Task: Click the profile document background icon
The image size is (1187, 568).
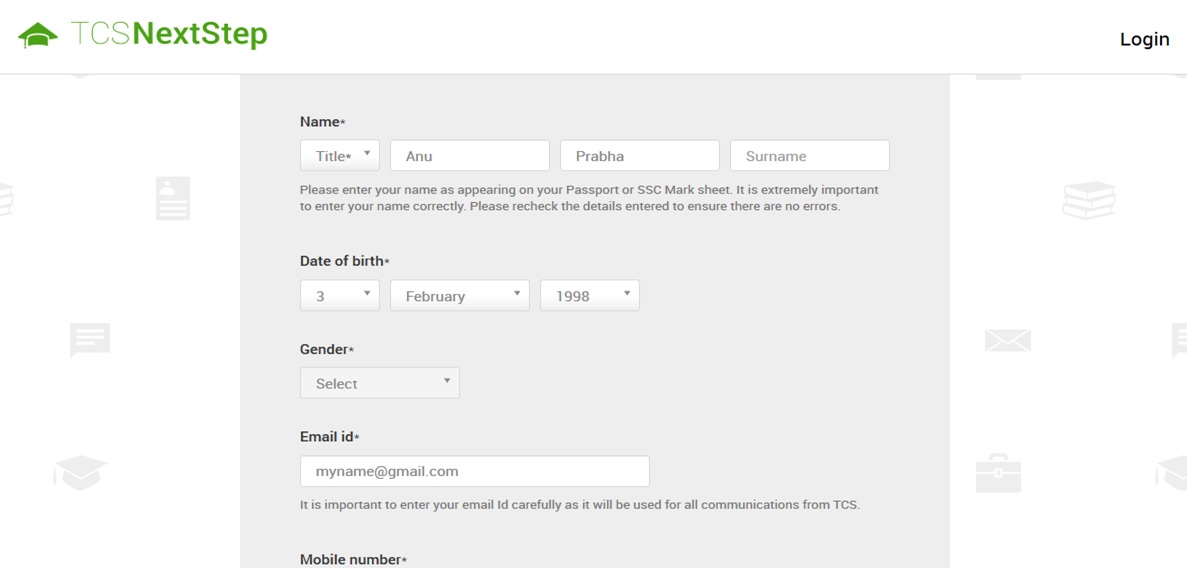Action: (172, 198)
